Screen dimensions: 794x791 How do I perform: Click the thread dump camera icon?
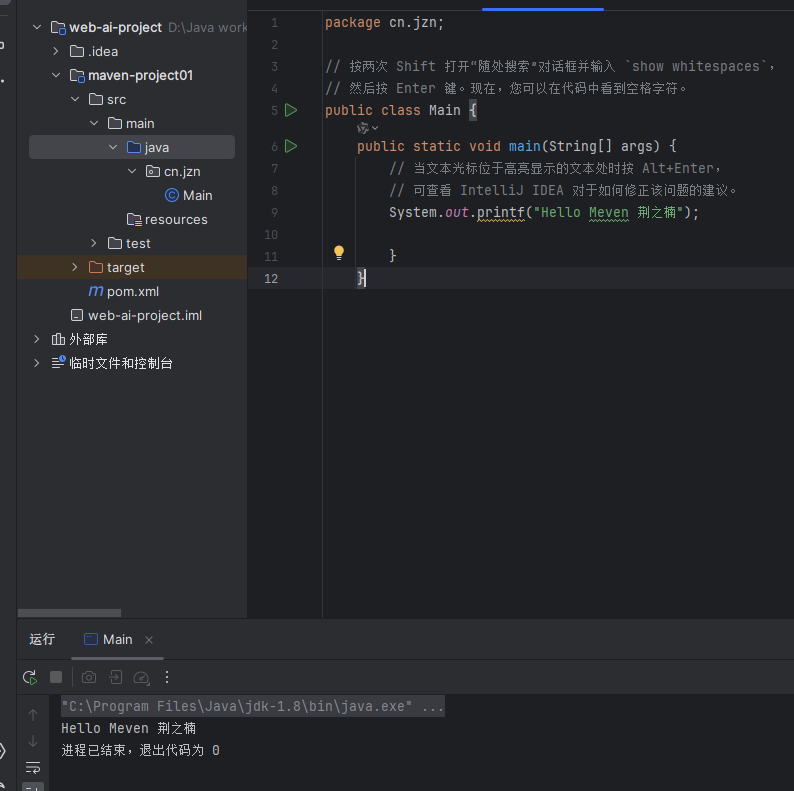point(89,677)
